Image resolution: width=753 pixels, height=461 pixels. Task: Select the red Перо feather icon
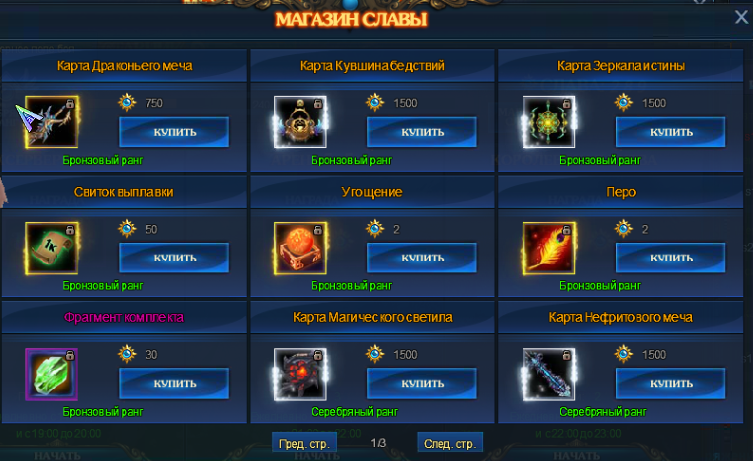point(549,248)
